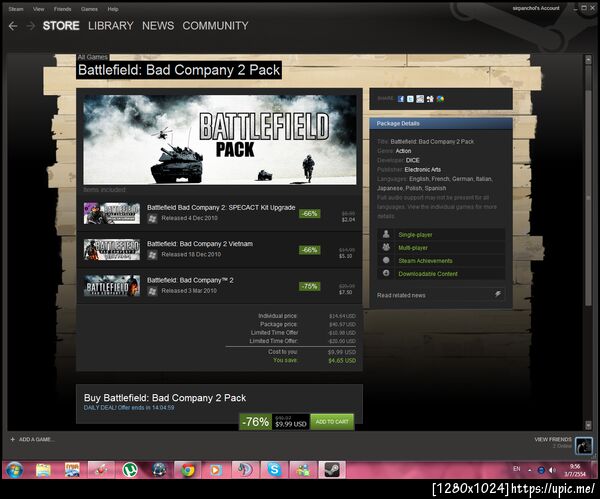Open the Windows Start menu
Image resolution: width=600 pixels, height=499 pixels.
15,470
